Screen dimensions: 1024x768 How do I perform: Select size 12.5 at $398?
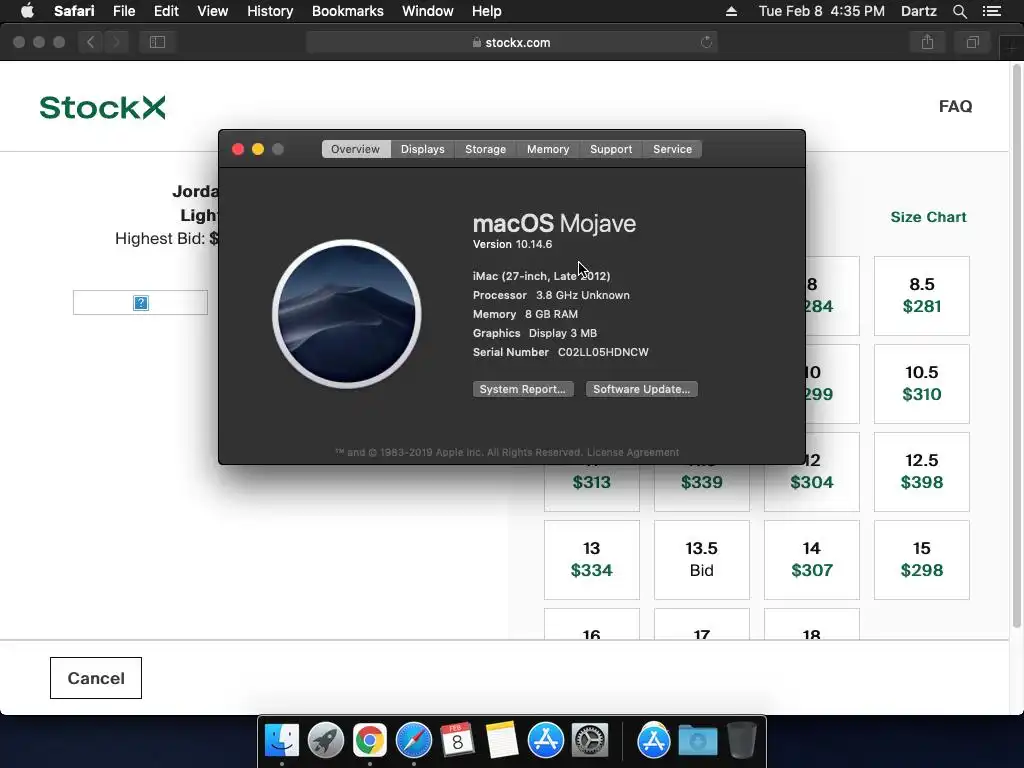[x=921, y=472]
